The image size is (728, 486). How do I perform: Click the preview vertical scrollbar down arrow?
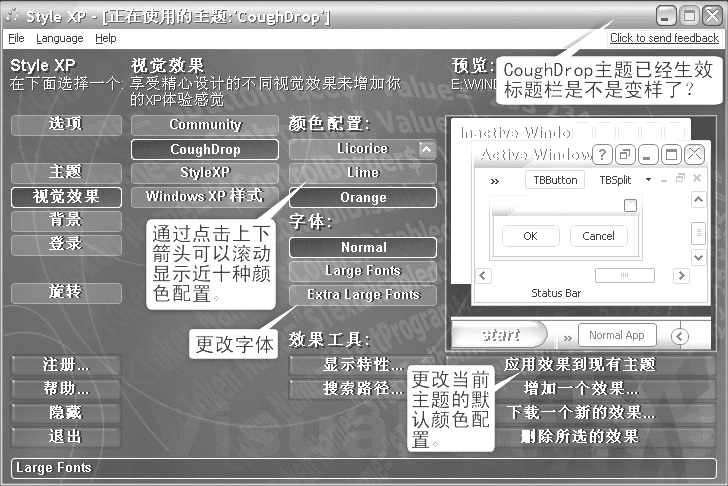pyautogui.click(x=698, y=257)
